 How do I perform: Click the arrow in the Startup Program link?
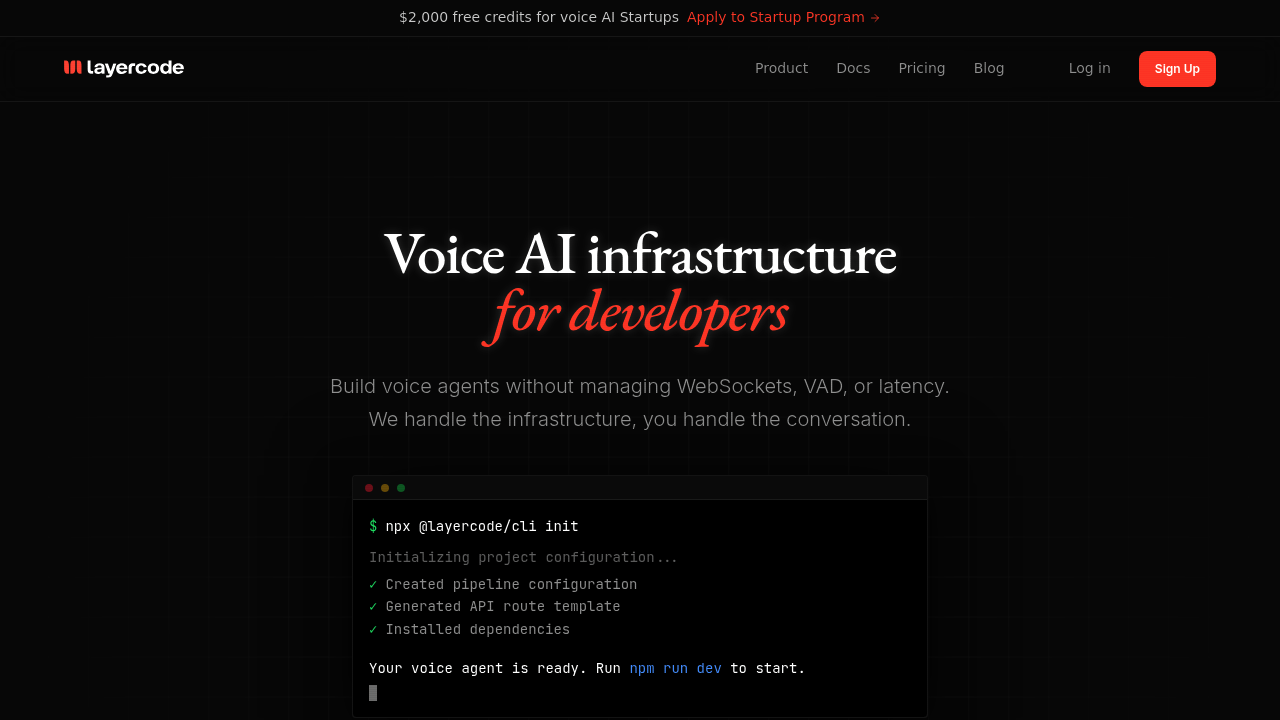[874, 17]
